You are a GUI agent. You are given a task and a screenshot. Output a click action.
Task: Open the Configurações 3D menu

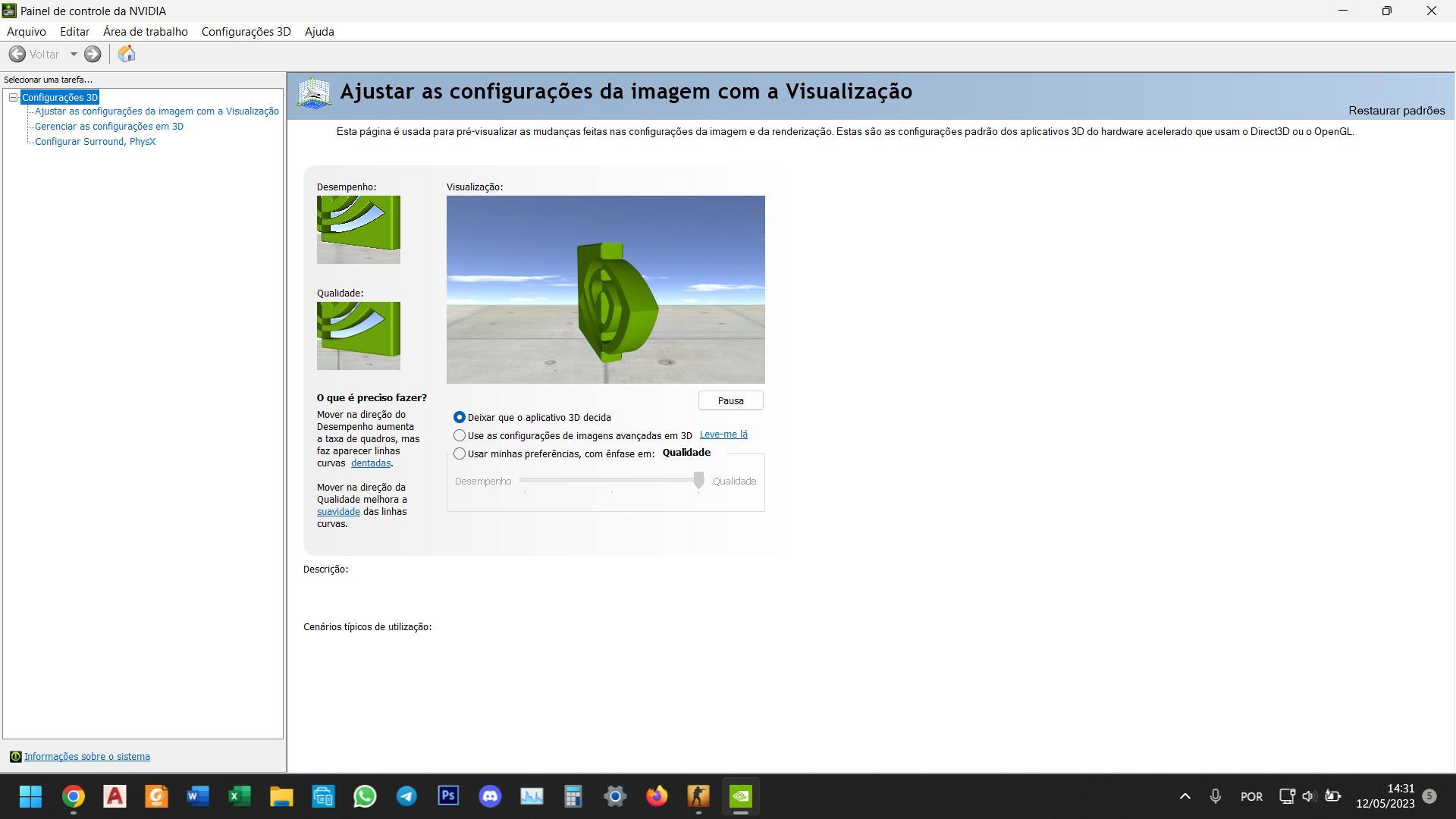tap(246, 32)
